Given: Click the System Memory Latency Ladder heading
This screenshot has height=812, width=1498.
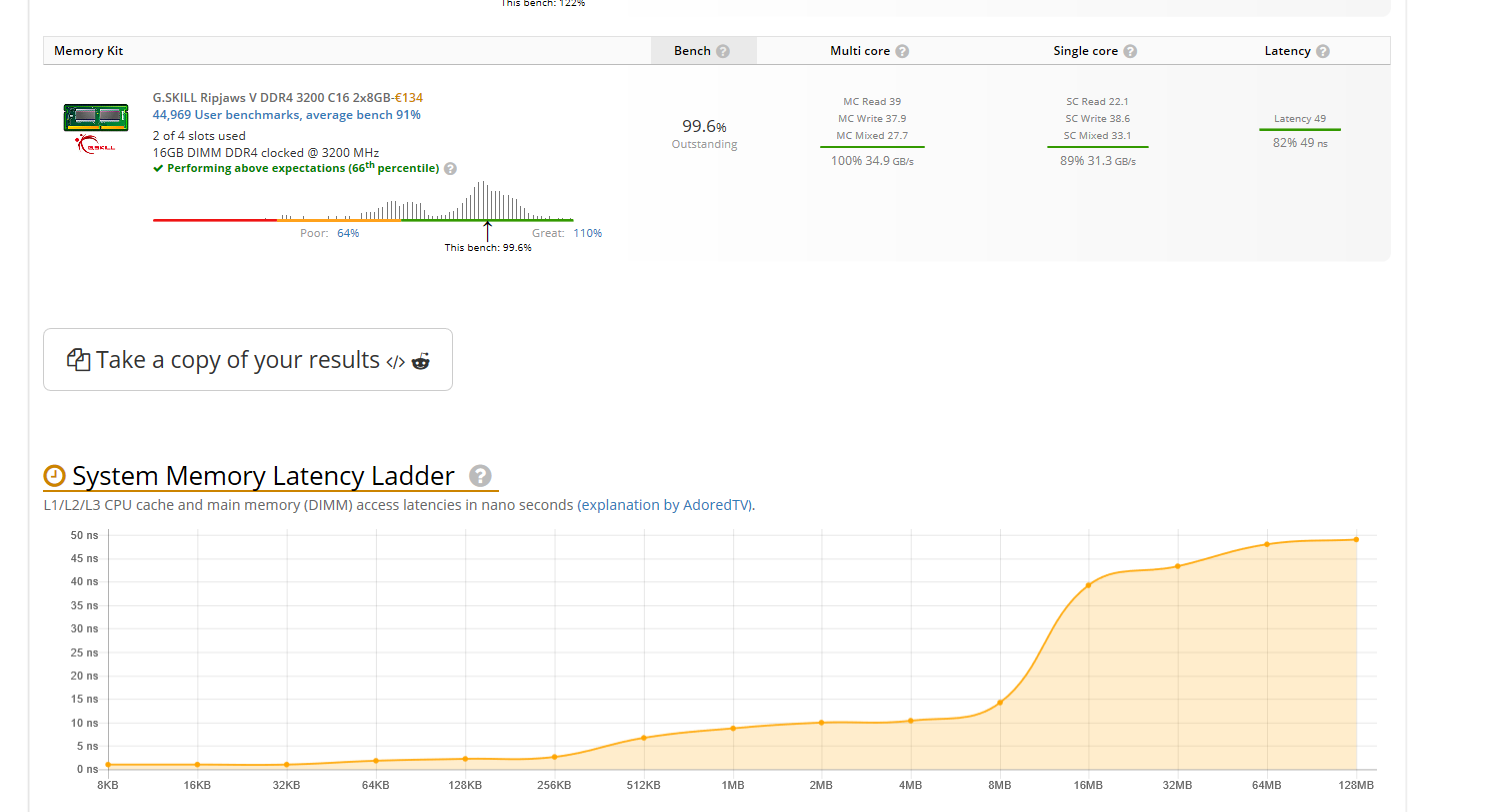Looking at the screenshot, I should coord(263,476).
